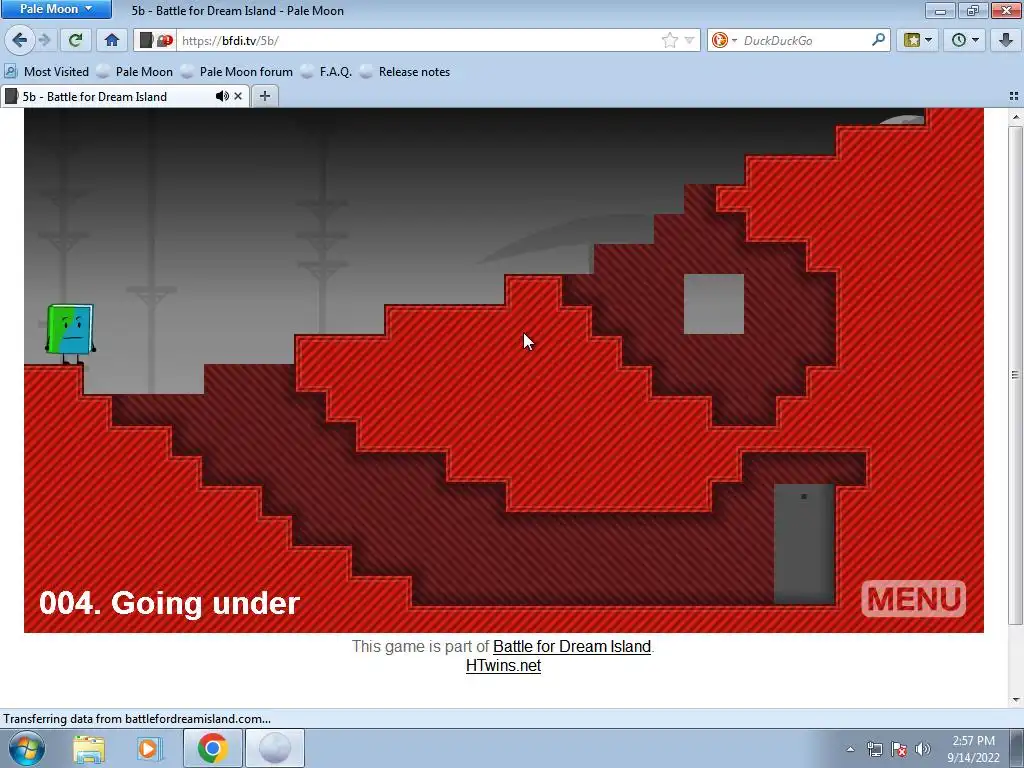Open the Battle for Dream Island link

(572, 647)
